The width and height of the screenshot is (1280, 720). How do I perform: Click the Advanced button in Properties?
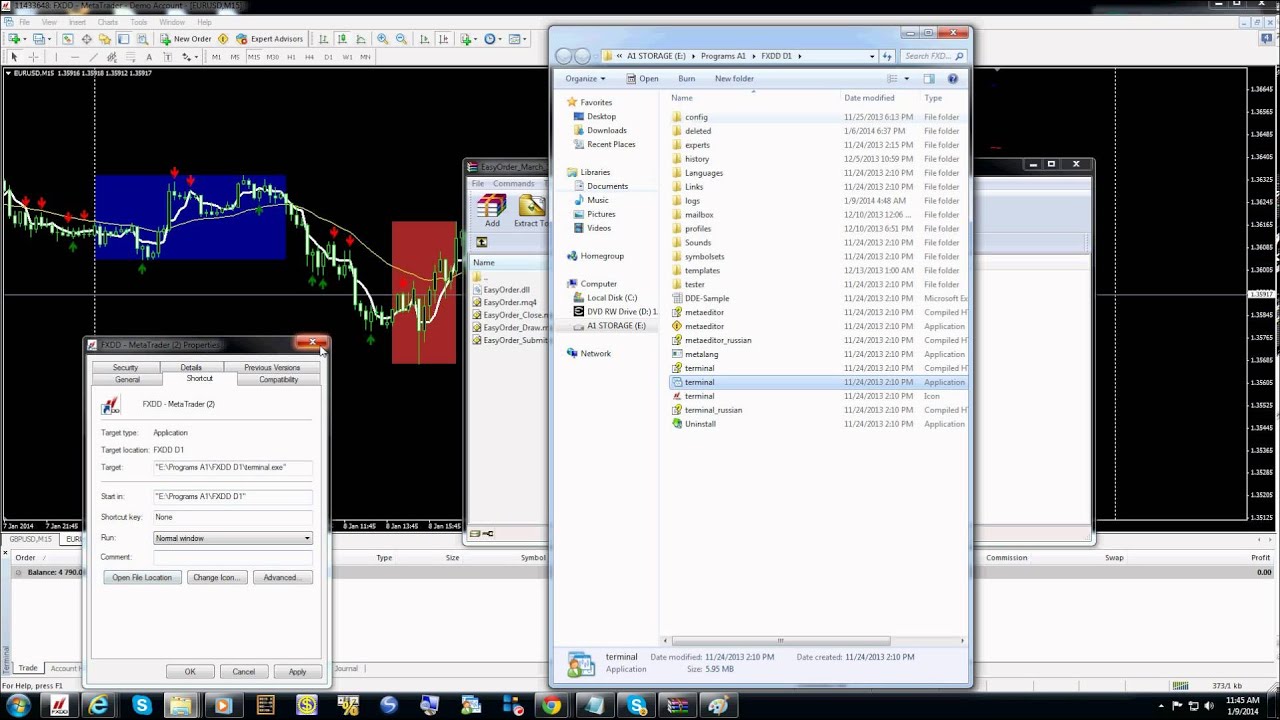click(282, 577)
